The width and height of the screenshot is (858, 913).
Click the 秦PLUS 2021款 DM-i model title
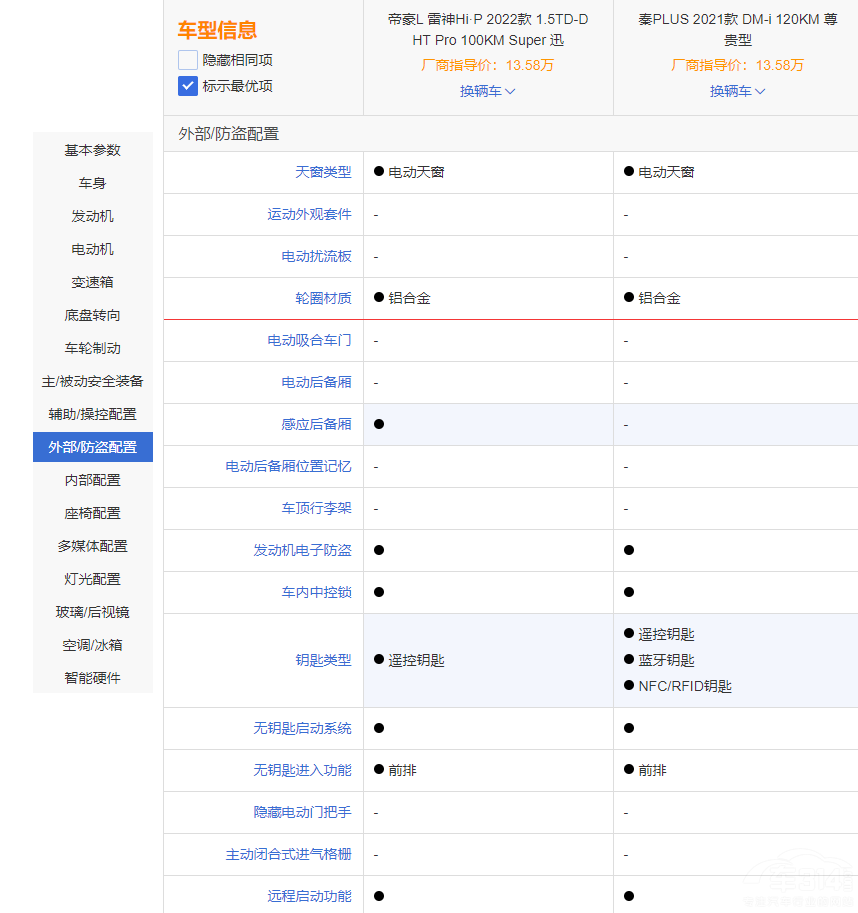(738, 30)
